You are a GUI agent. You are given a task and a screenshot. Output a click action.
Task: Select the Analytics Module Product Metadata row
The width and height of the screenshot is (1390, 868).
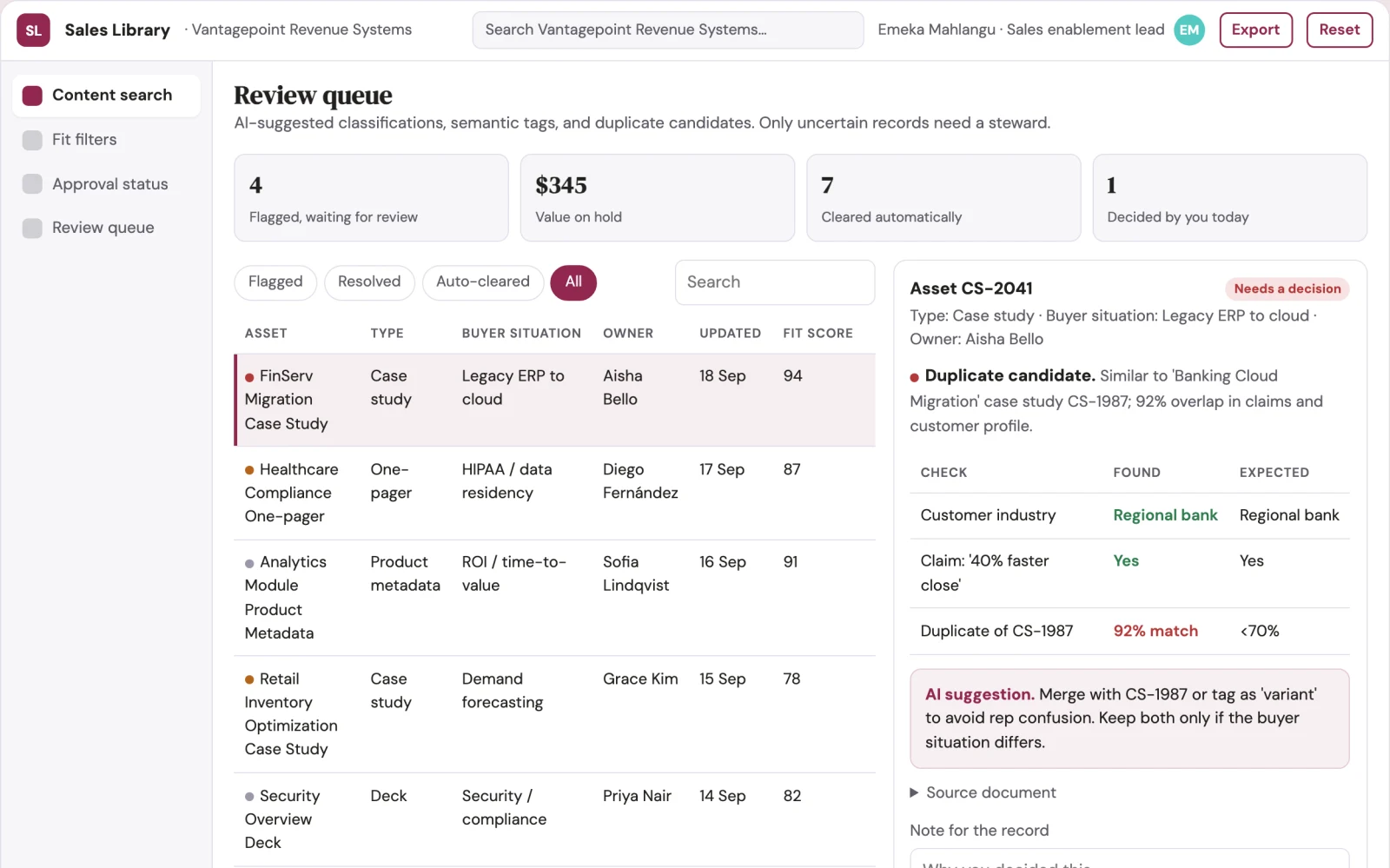coord(555,598)
